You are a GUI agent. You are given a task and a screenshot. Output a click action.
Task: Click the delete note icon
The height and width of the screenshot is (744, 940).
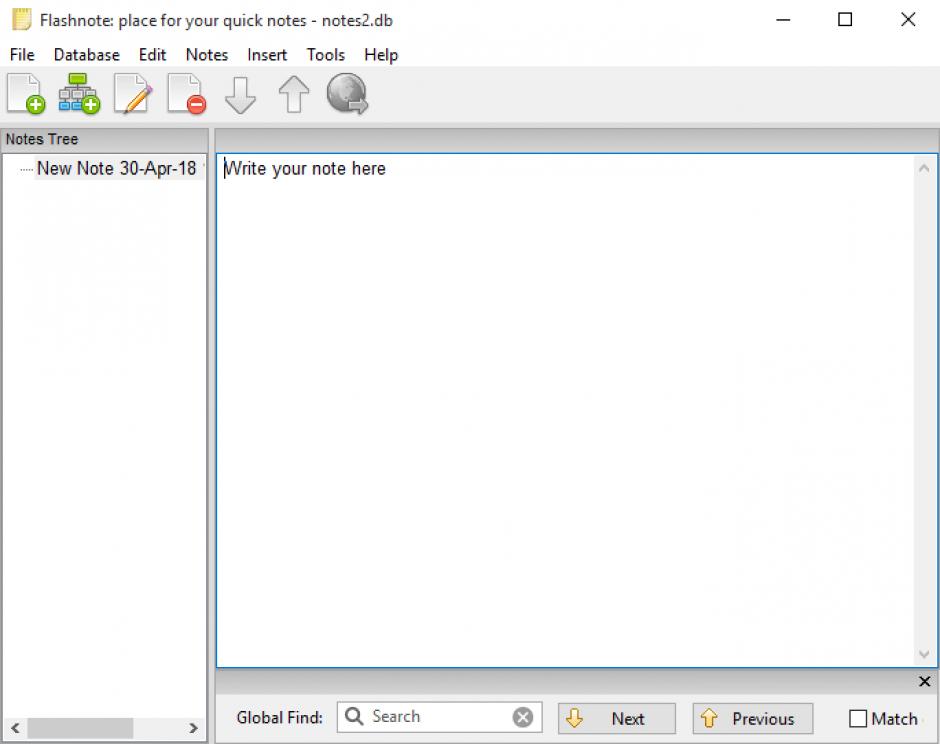(186, 94)
